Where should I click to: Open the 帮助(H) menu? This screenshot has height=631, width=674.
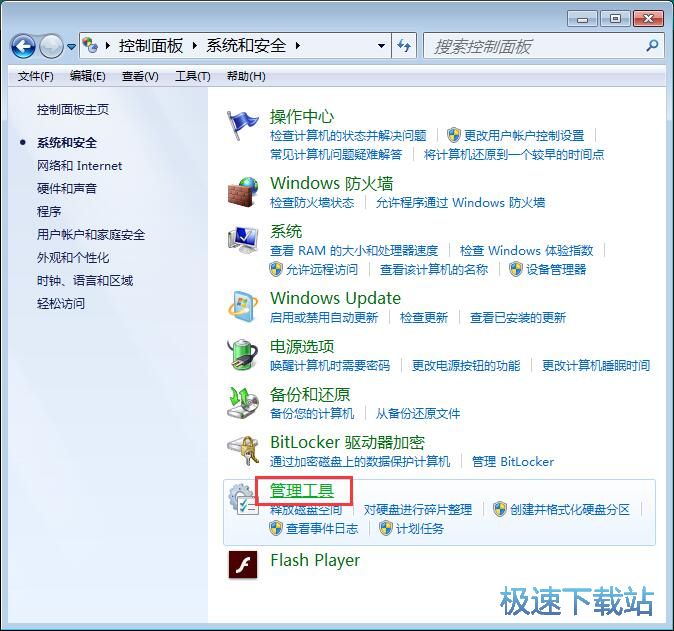point(246,77)
